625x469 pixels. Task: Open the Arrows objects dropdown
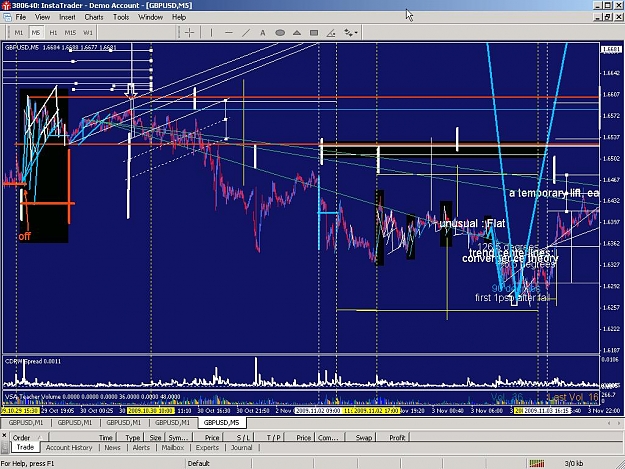pos(351,33)
